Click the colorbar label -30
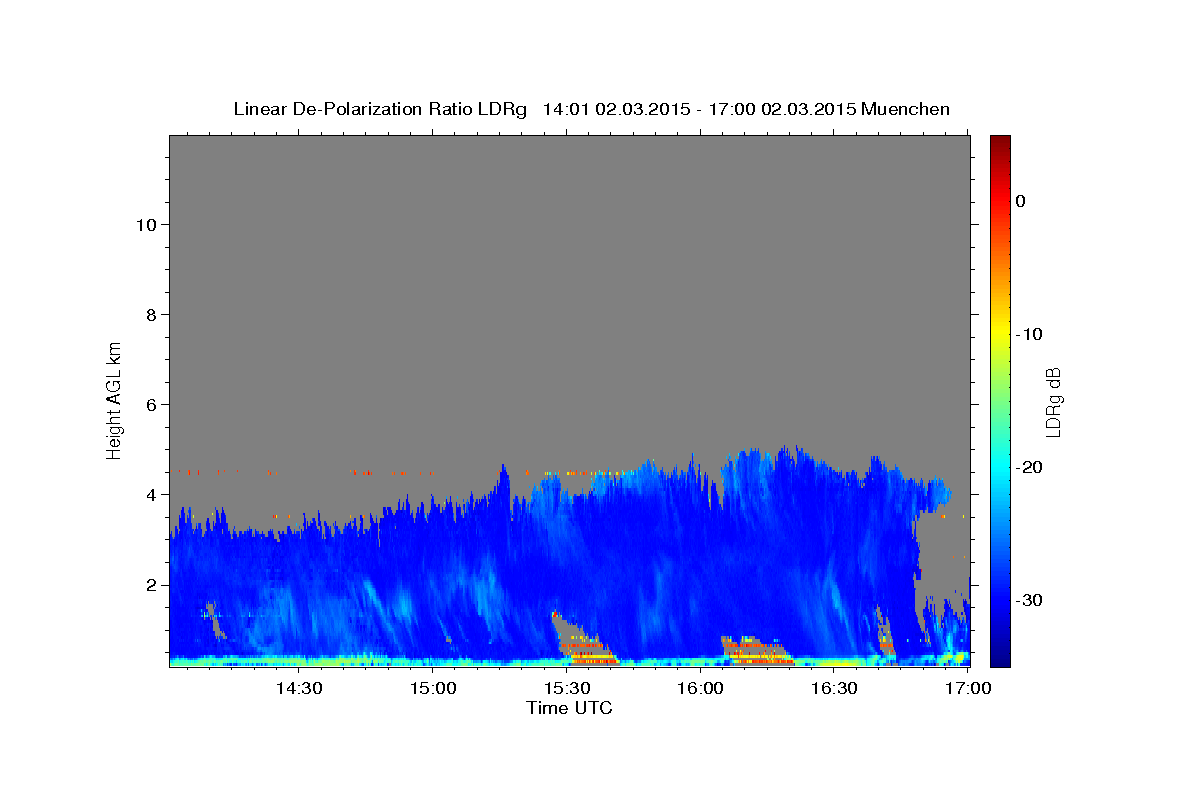Image resolution: width=1200 pixels, height=800 pixels. click(1030, 600)
